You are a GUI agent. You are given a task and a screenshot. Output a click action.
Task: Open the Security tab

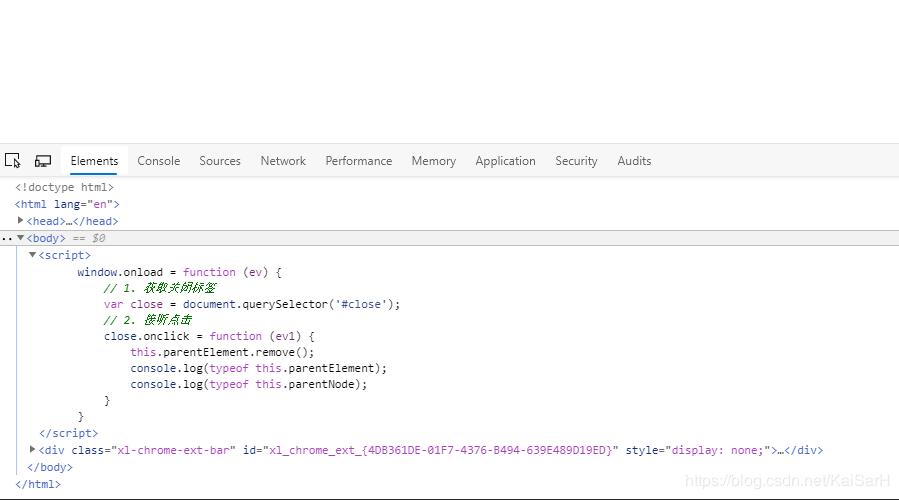click(576, 161)
